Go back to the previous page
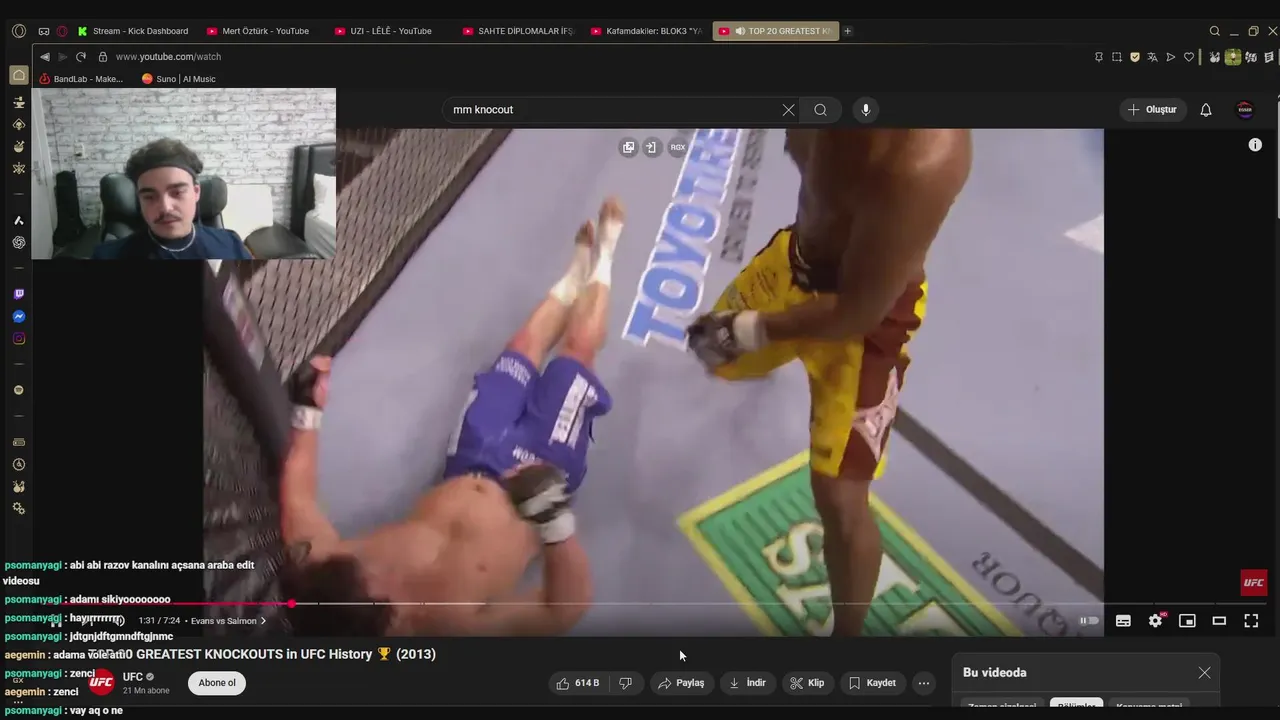Viewport: 1280px width, 720px height. point(45,57)
